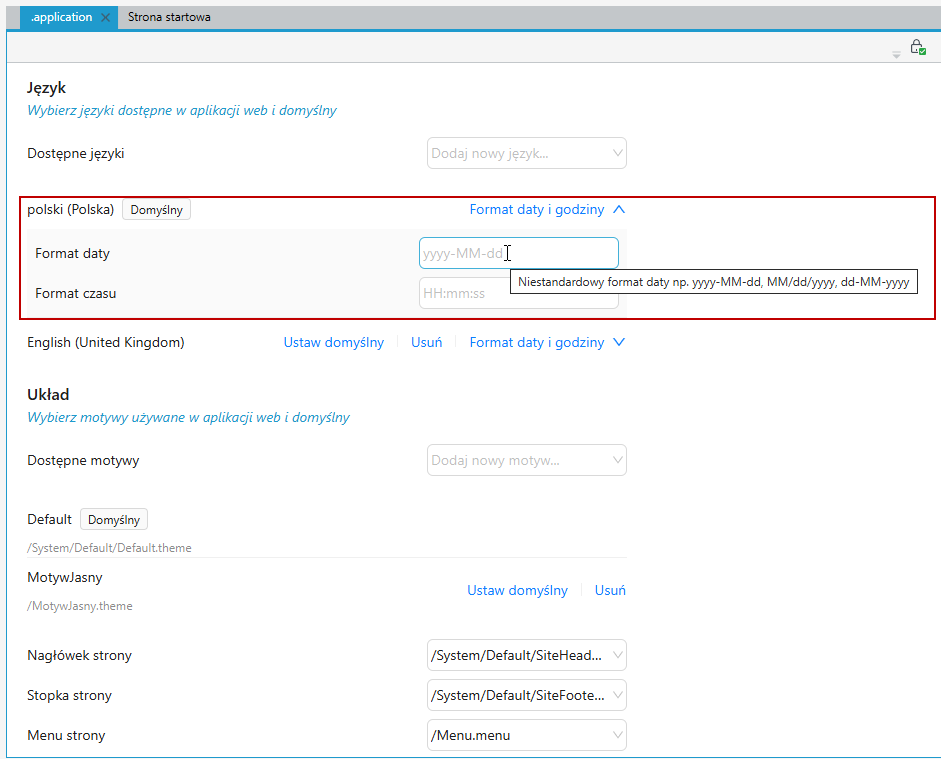This screenshot has height=759, width=941.
Task: Expand English Format daty i godziny section
Action: [547, 343]
